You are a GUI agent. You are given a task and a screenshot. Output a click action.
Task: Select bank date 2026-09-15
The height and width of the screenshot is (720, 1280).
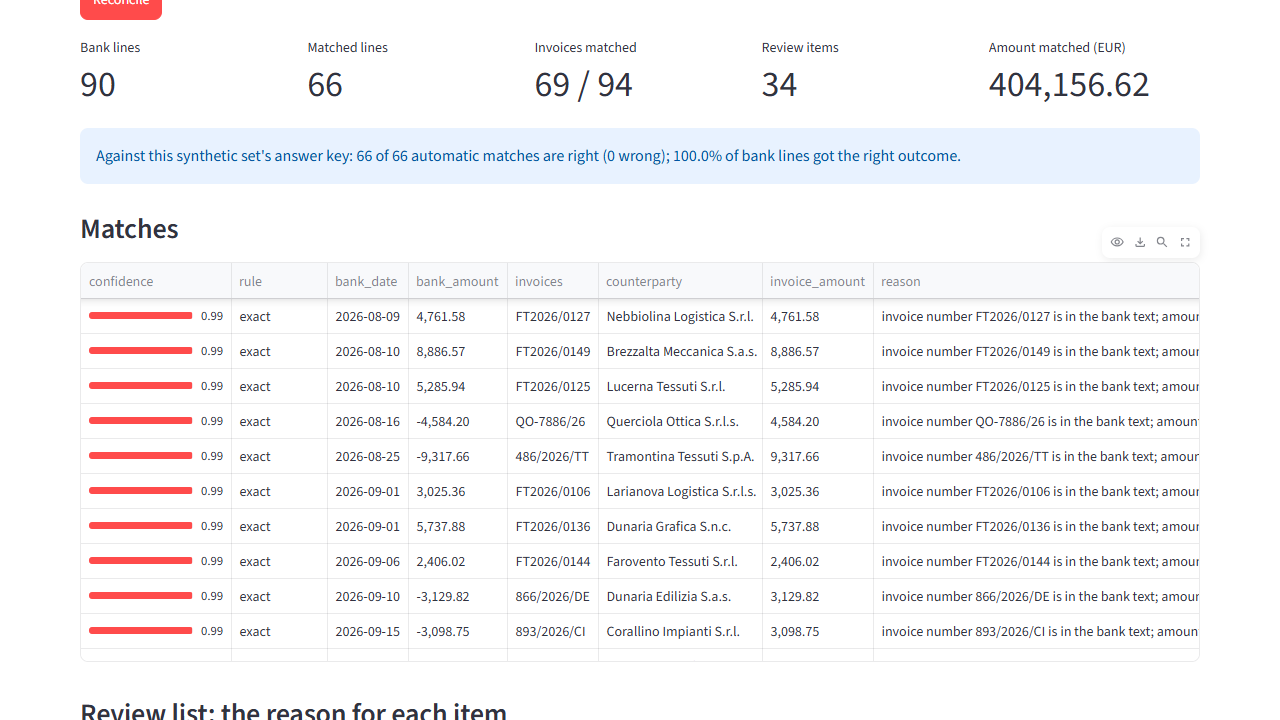pyautogui.click(x=367, y=631)
